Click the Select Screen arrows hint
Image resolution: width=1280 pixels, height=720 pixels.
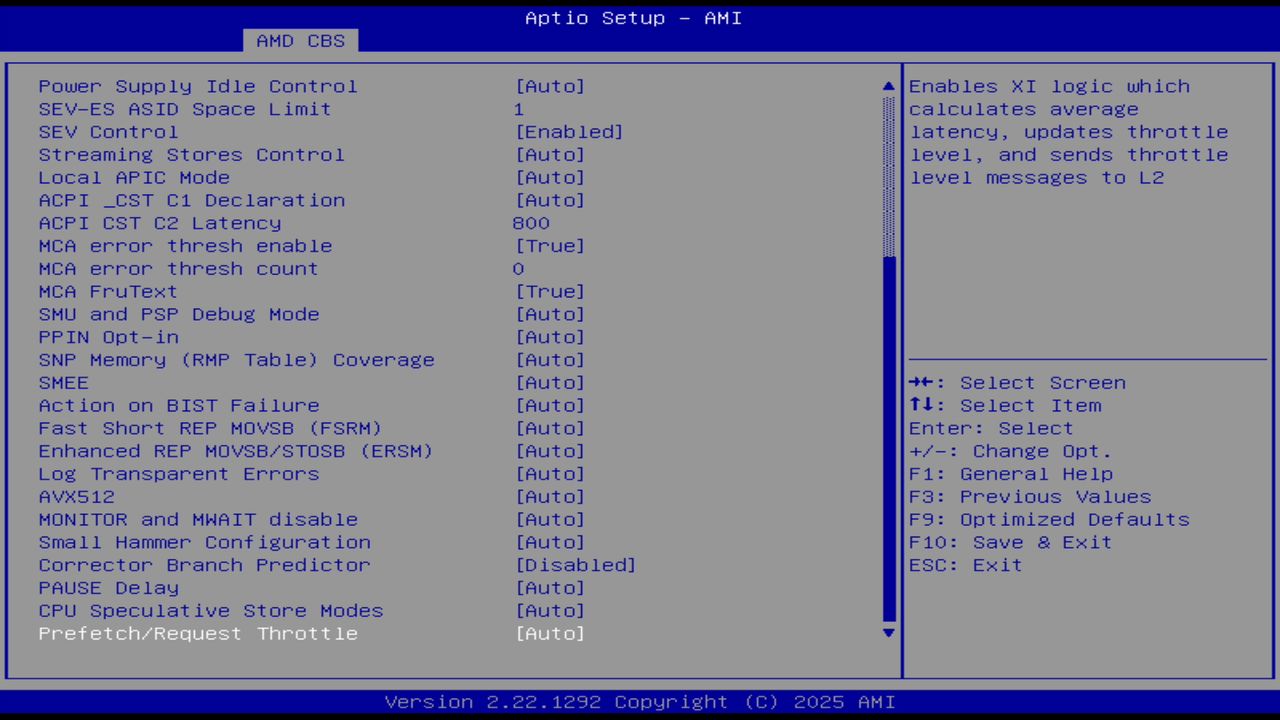coord(1017,383)
